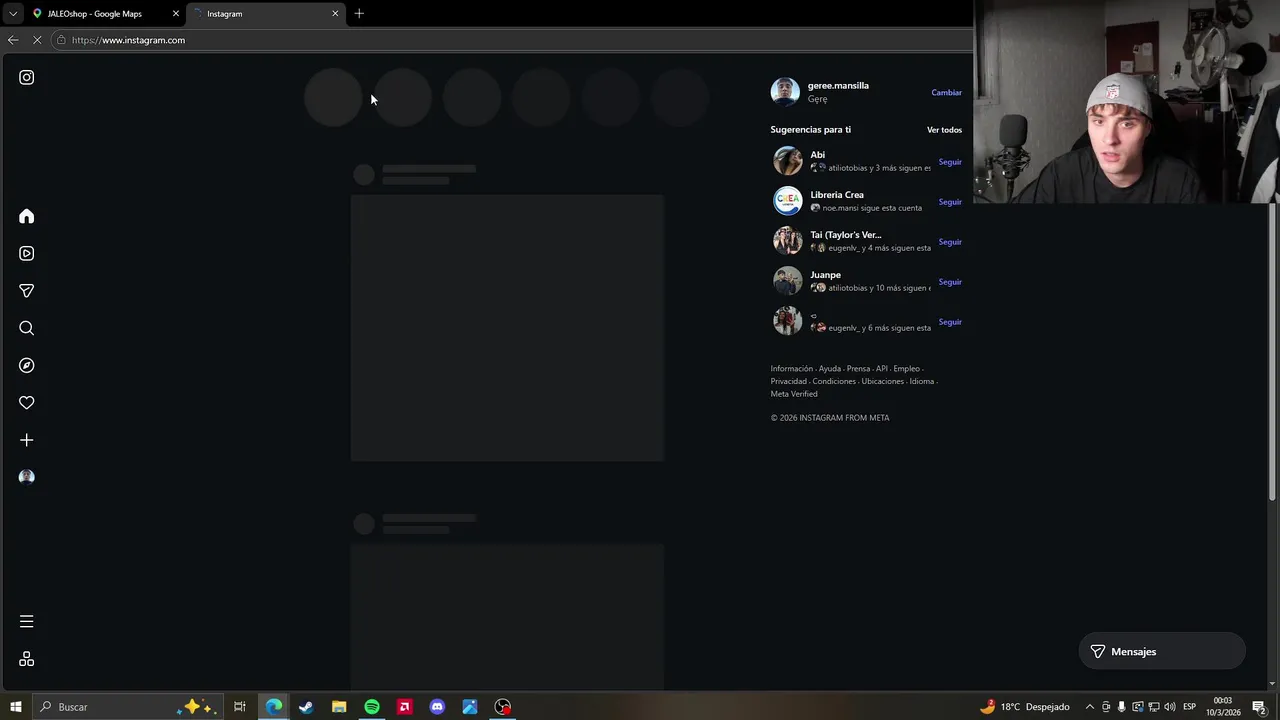Open geree.mansilla profile picture

[785, 92]
